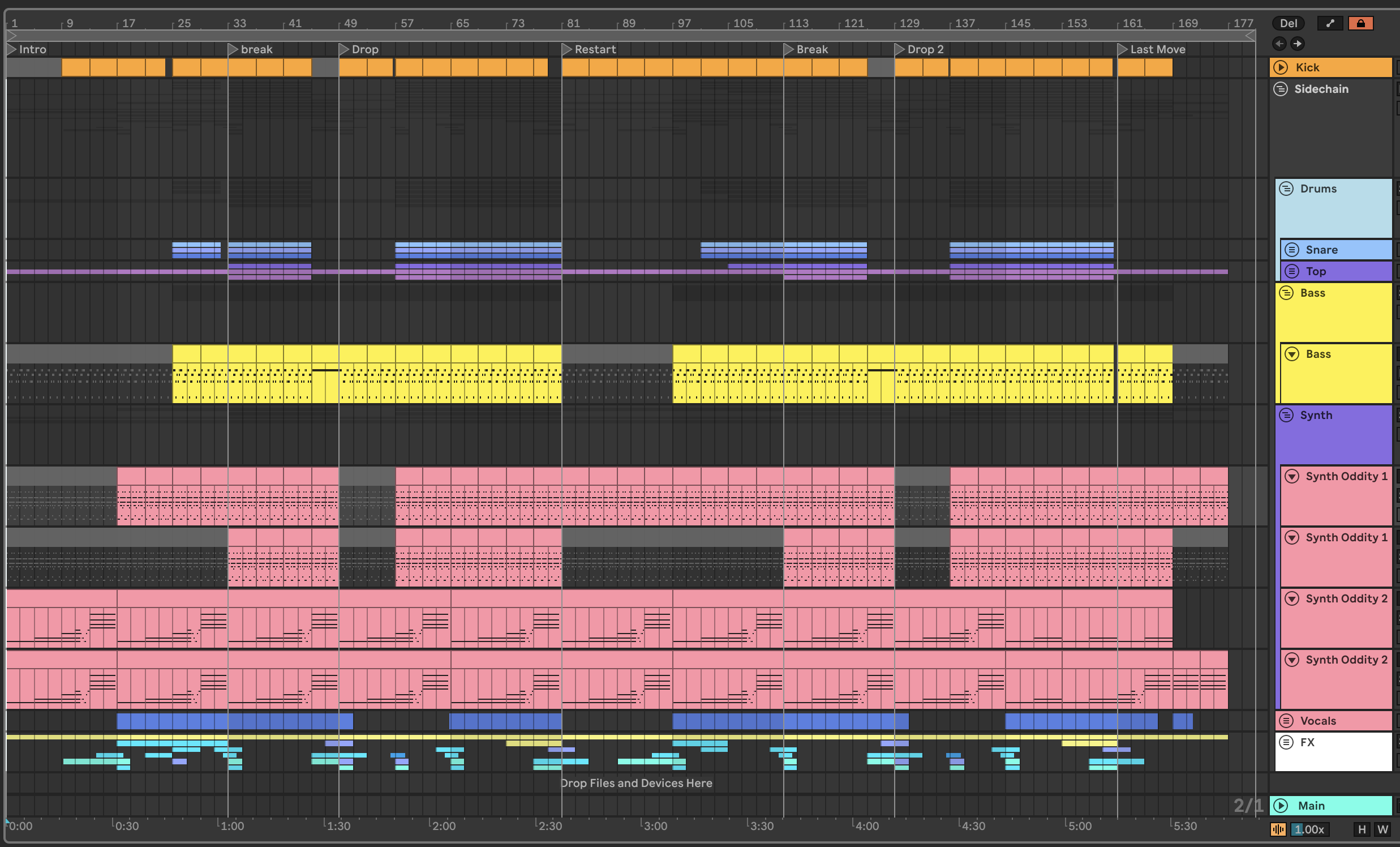Toggle the Lock Envelopes button
1400x847 pixels.
tap(1360, 23)
